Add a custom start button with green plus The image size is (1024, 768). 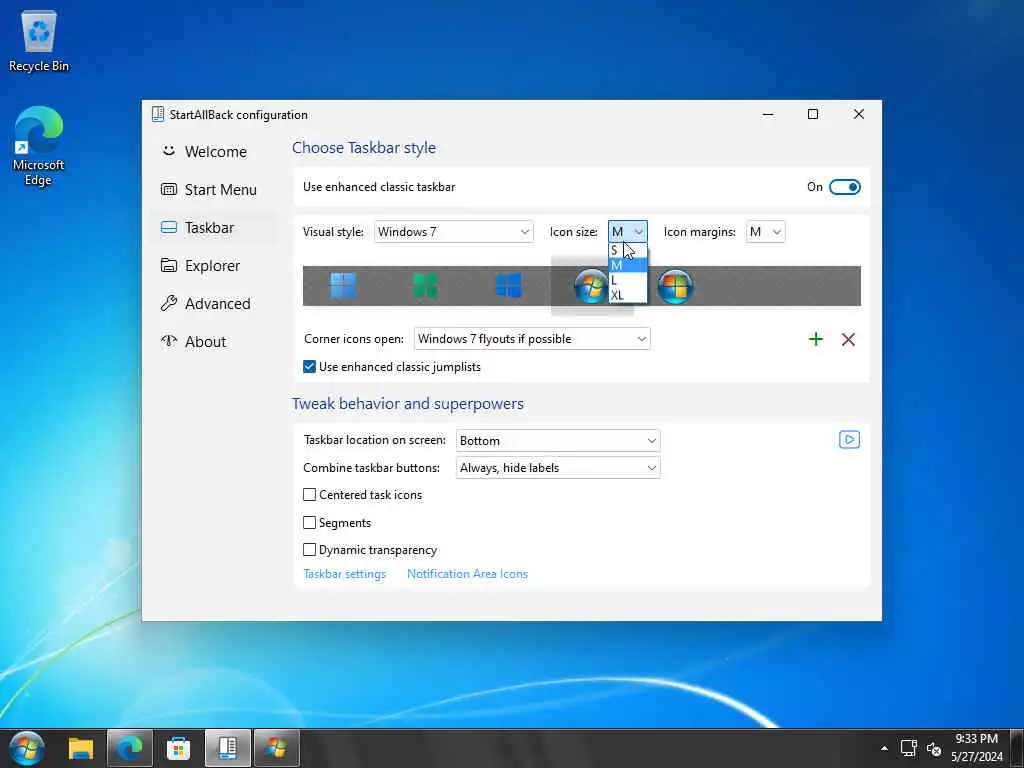pos(816,339)
